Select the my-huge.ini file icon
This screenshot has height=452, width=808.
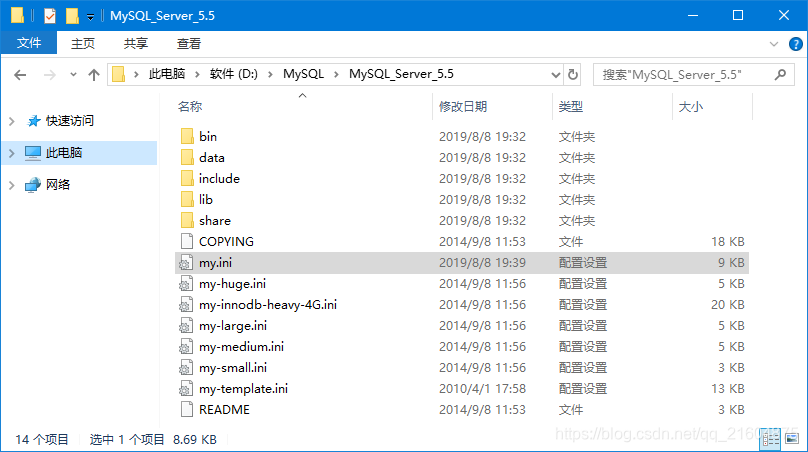coord(187,284)
